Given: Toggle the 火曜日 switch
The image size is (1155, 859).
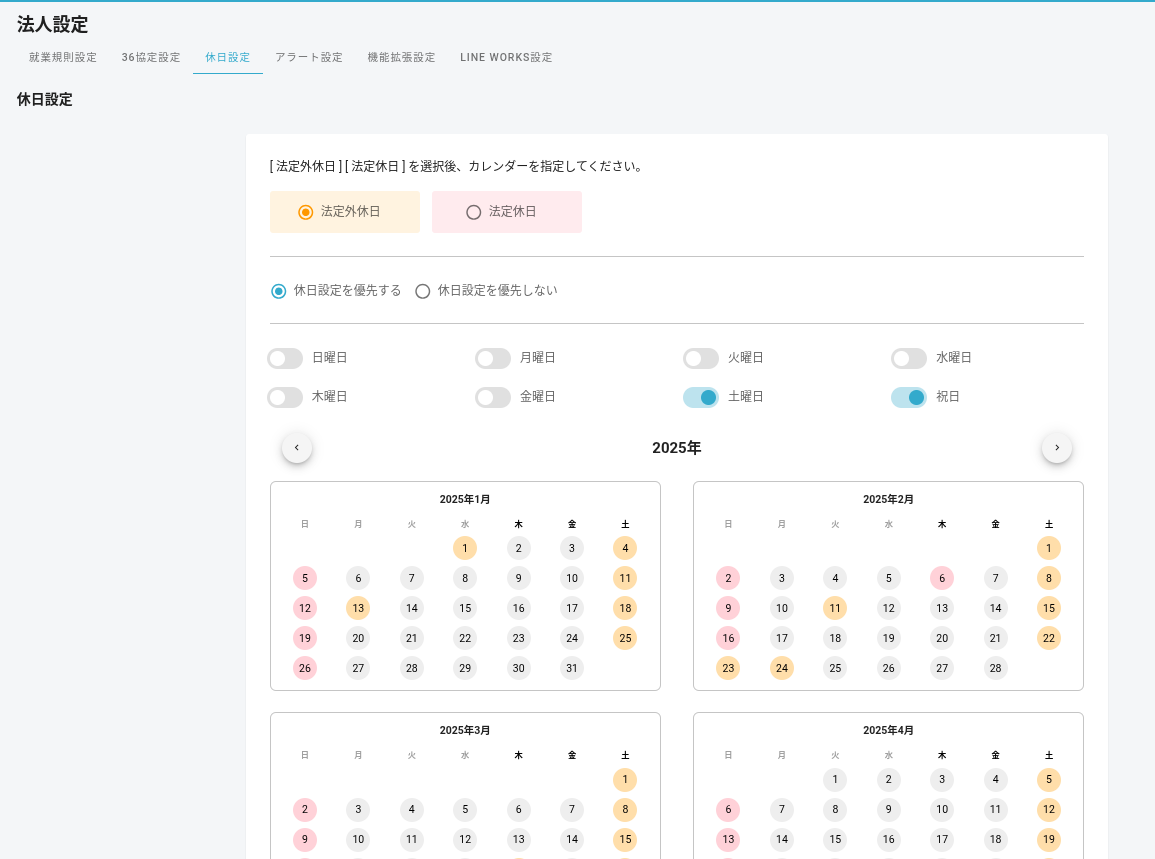Looking at the screenshot, I should coord(701,358).
